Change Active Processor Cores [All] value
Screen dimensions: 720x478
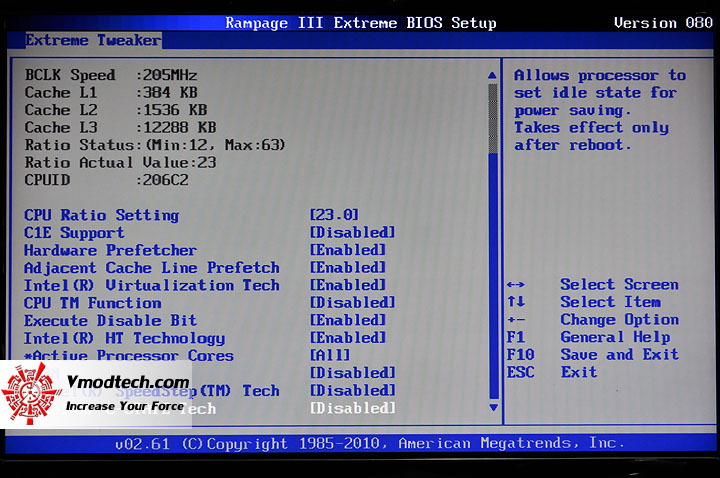(x=330, y=355)
